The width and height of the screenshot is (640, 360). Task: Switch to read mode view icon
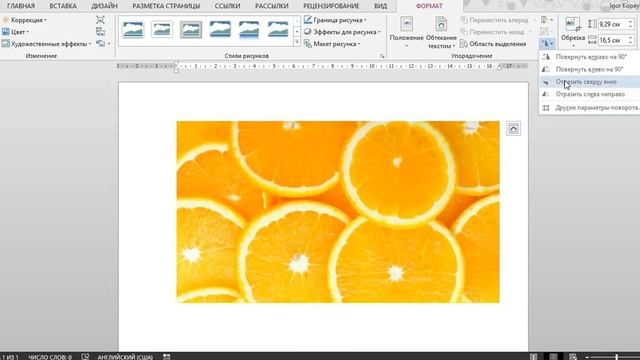533,357
